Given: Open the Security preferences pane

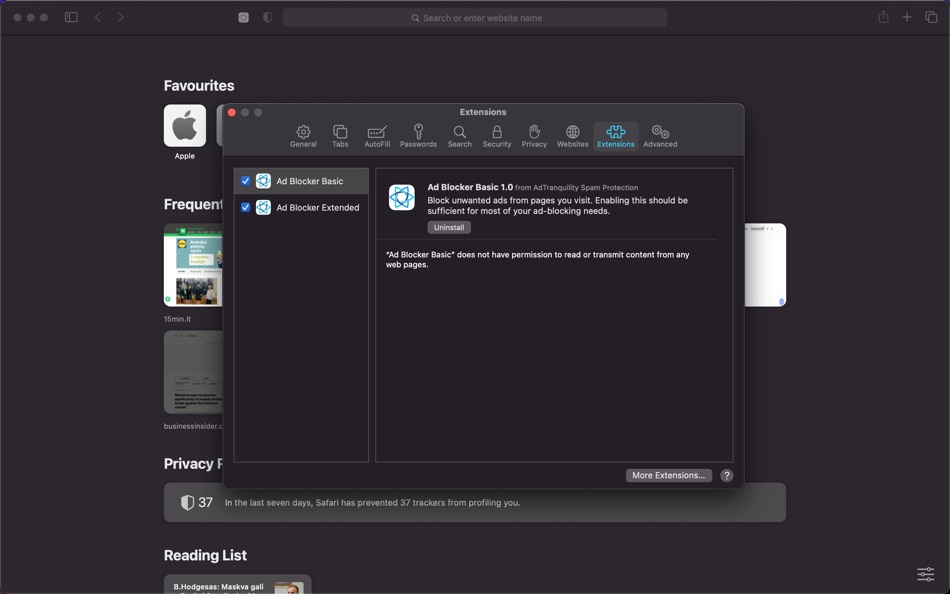Looking at the screenshot, I should [x=497, y=136].
